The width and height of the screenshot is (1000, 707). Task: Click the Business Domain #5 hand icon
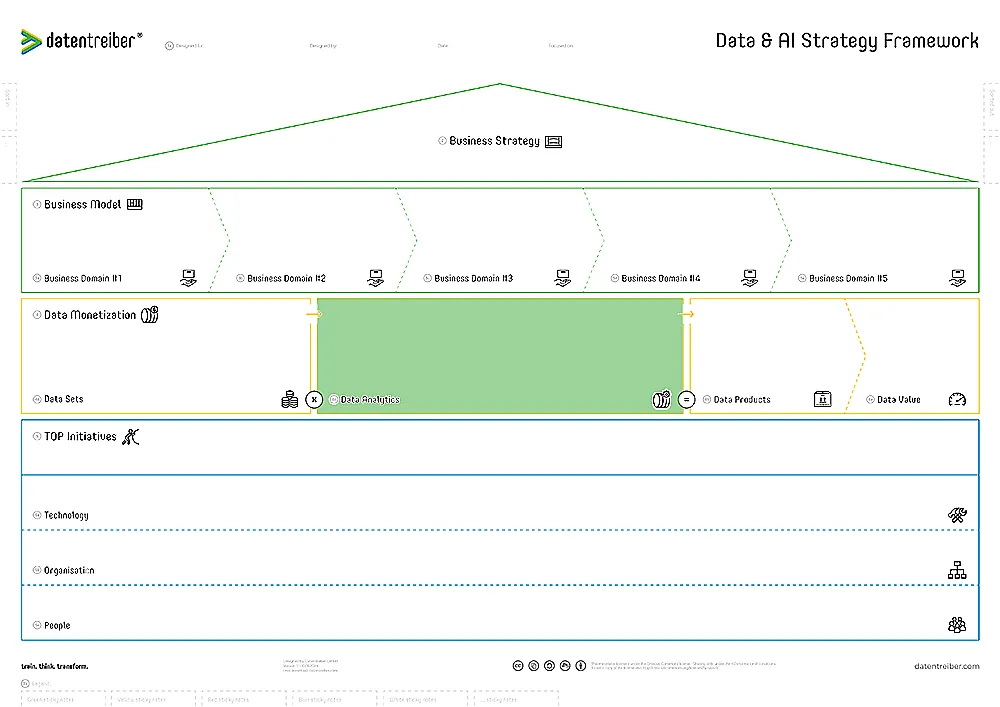(x=957, y=278)
